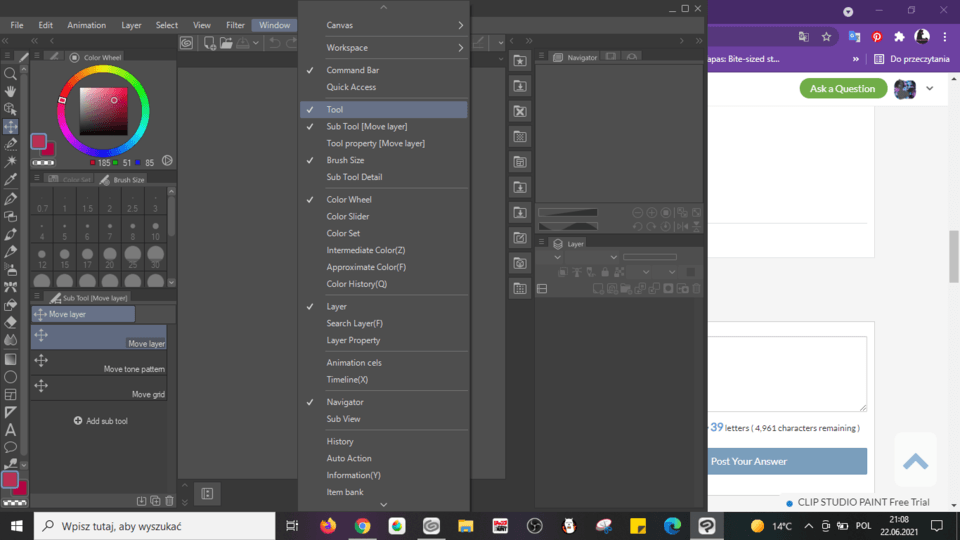Open File Explorer from the taskbar

465,526
